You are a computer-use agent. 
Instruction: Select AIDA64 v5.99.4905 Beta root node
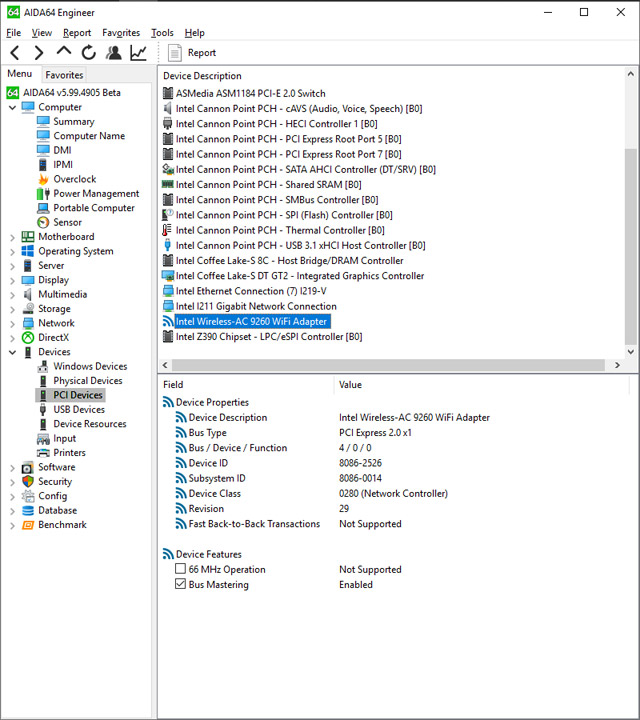pos(72,93)
